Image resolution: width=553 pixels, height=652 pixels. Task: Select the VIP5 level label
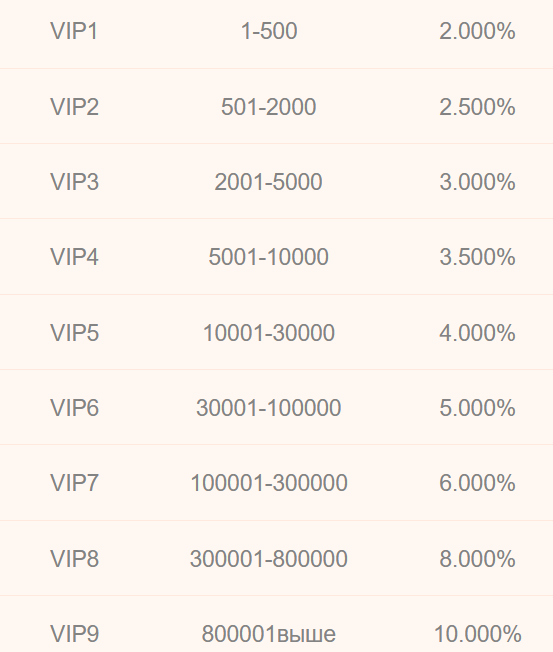click(x=74, y=333)
